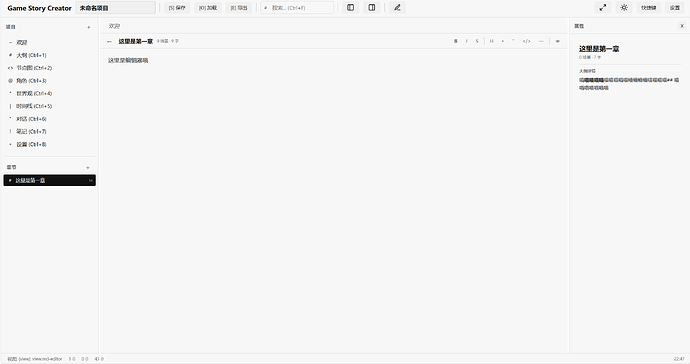Image resolution: width=690 pixels, height=364 pixels.
Task: Apply strikethrough formatting in editor toolbar
Action: (x=477, y=41)
